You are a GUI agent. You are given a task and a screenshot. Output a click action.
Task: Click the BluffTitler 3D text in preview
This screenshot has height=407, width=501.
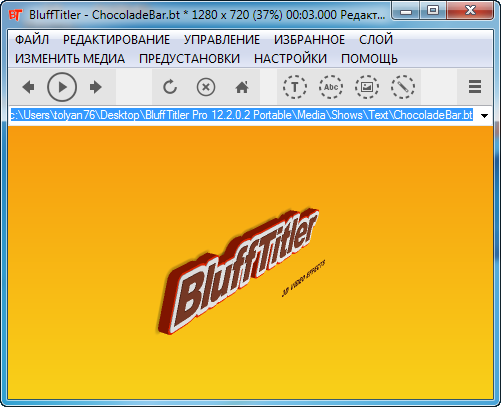tap(237, 271)
